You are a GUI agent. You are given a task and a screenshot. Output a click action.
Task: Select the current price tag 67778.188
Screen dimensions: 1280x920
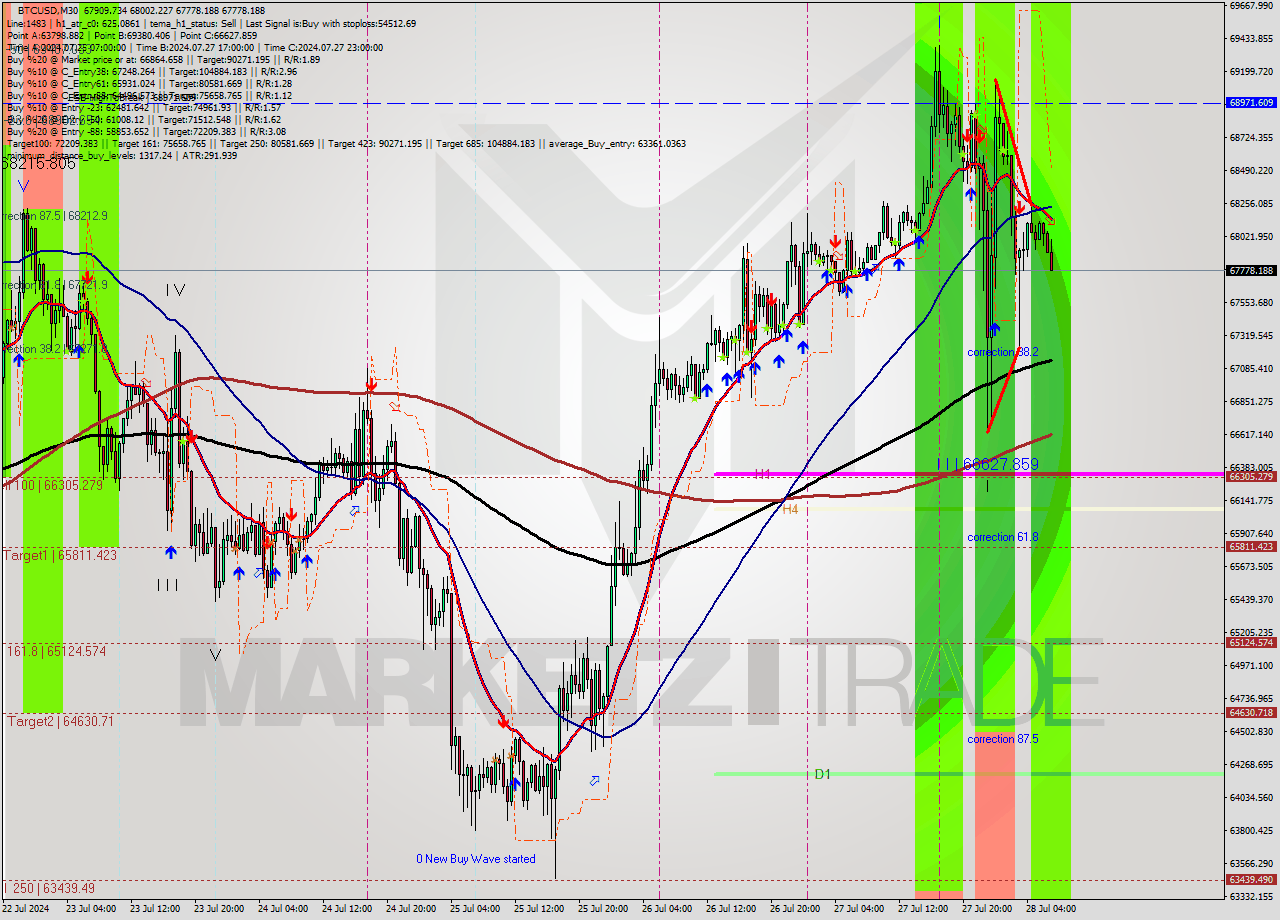tap(1251, 270)
